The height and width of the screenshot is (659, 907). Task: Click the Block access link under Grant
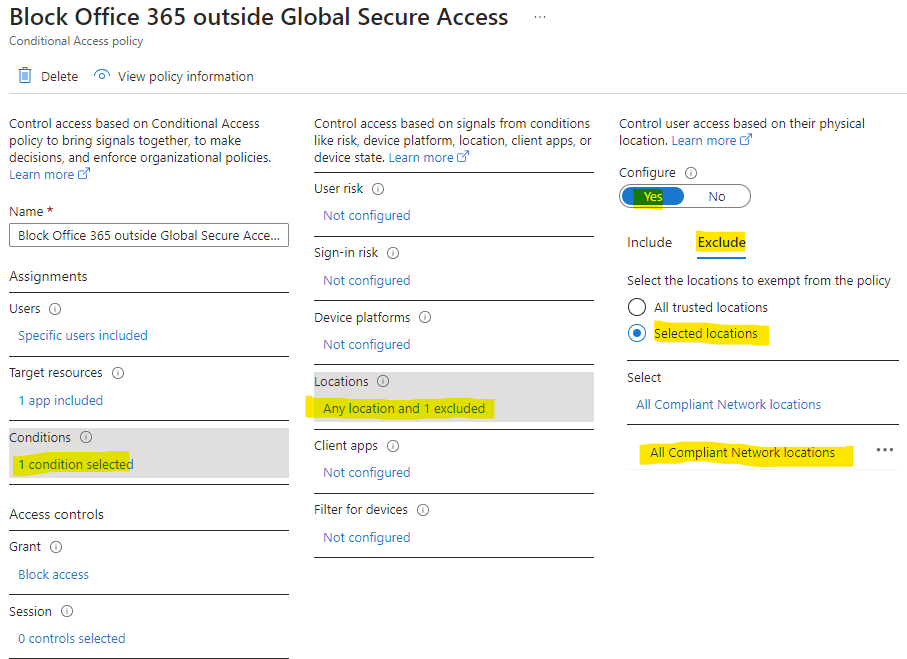[53, 575]
